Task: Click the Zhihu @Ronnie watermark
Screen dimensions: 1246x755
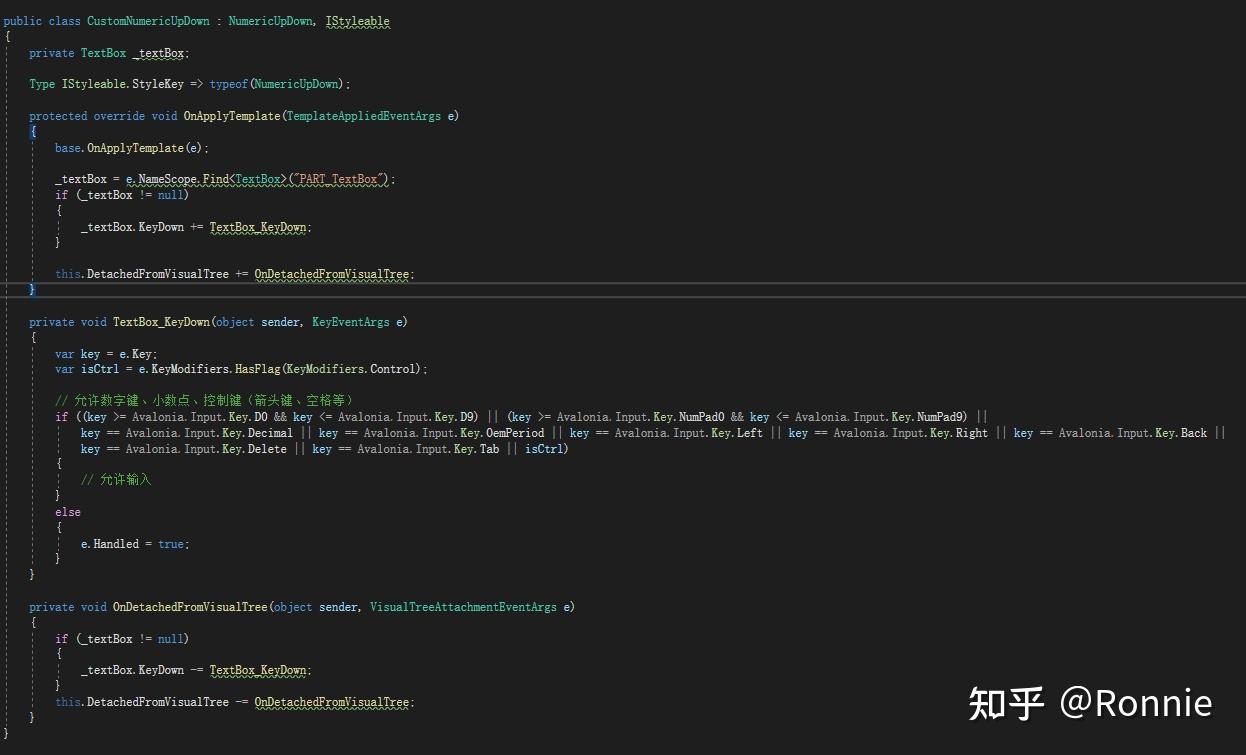Action: pos(1090,703)
